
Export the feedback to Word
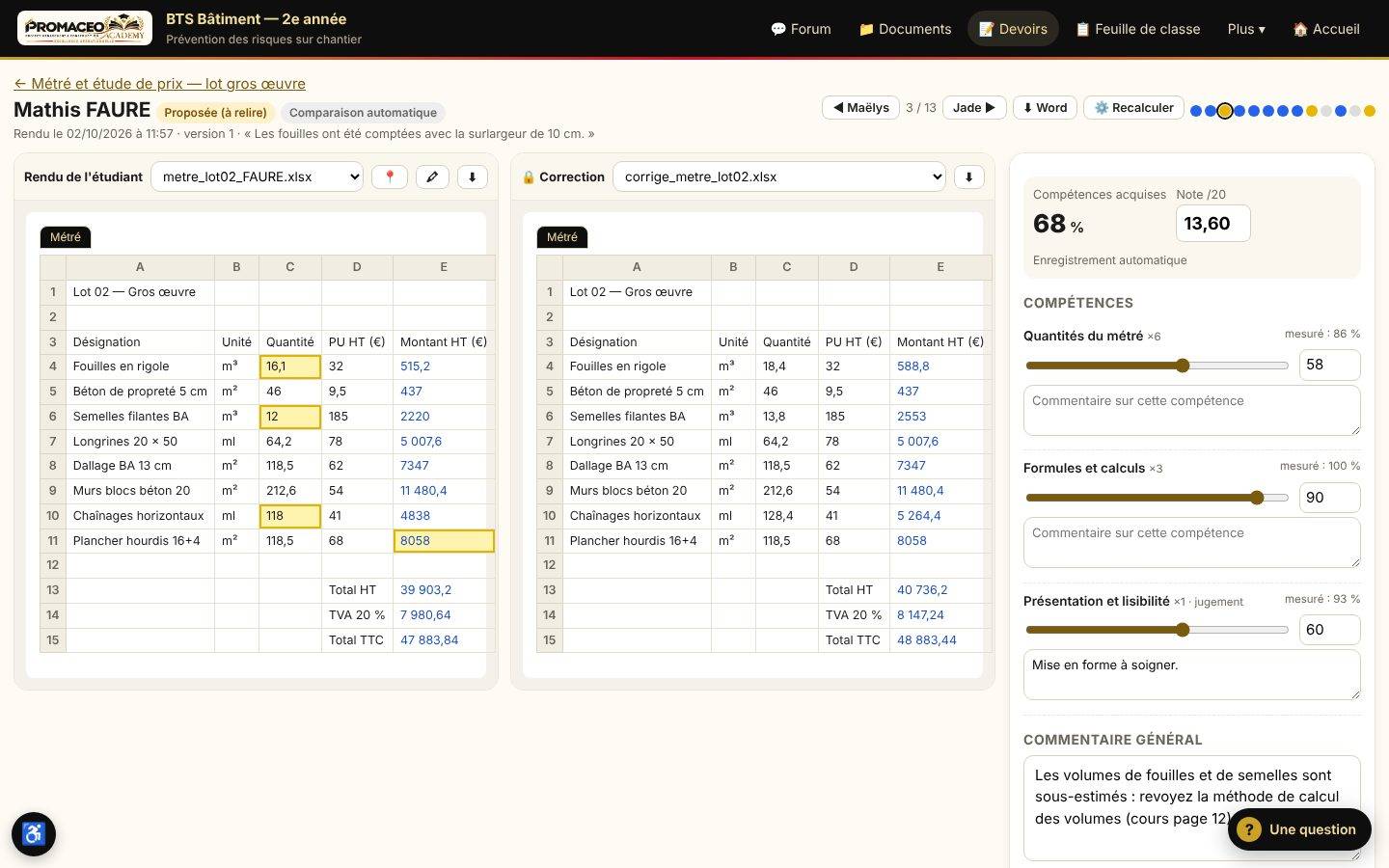[x=1045, y=107]
